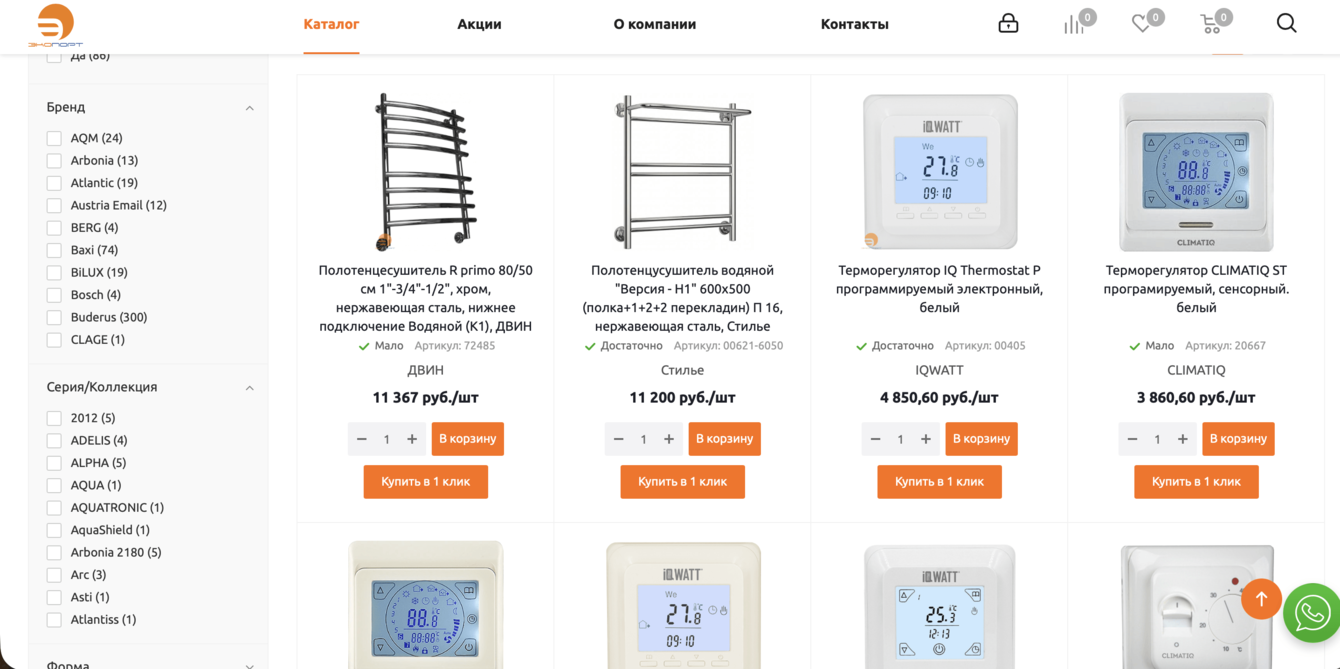1340x669 pixels.
Task: Open the Стилье towel rail product image
Action: [682, 171]
